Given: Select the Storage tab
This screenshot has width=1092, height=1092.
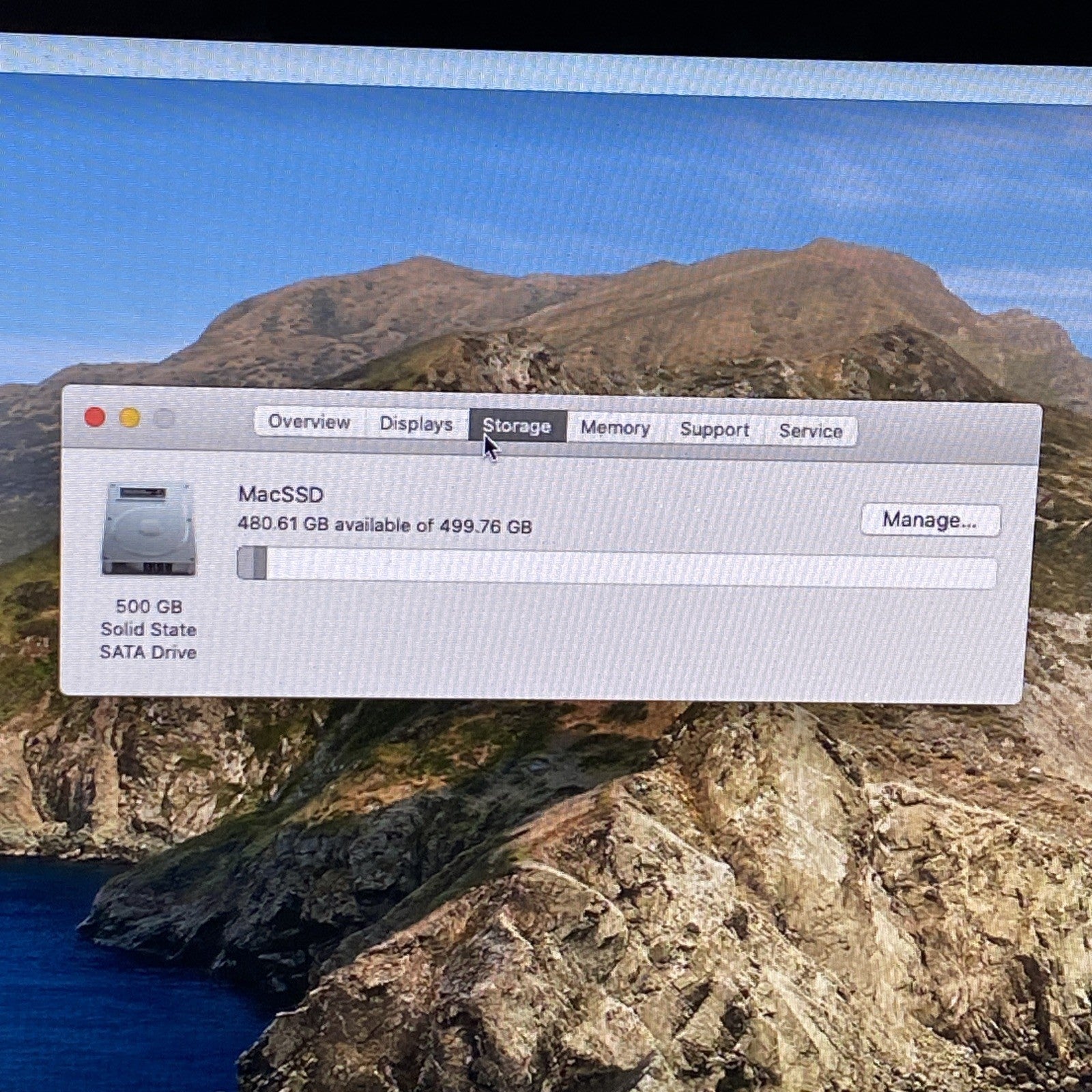Looking at the screenshot, I should click(x=517, y=426).
